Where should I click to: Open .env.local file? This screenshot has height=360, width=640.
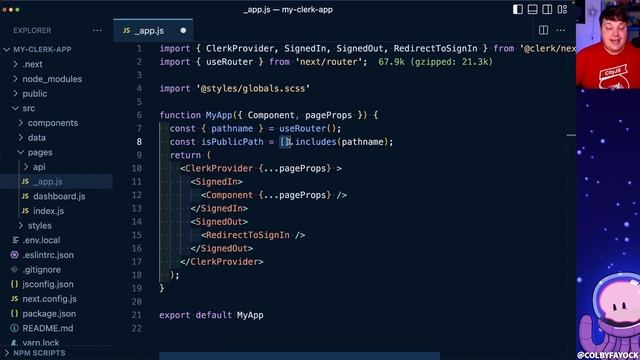tap(41, 240)
